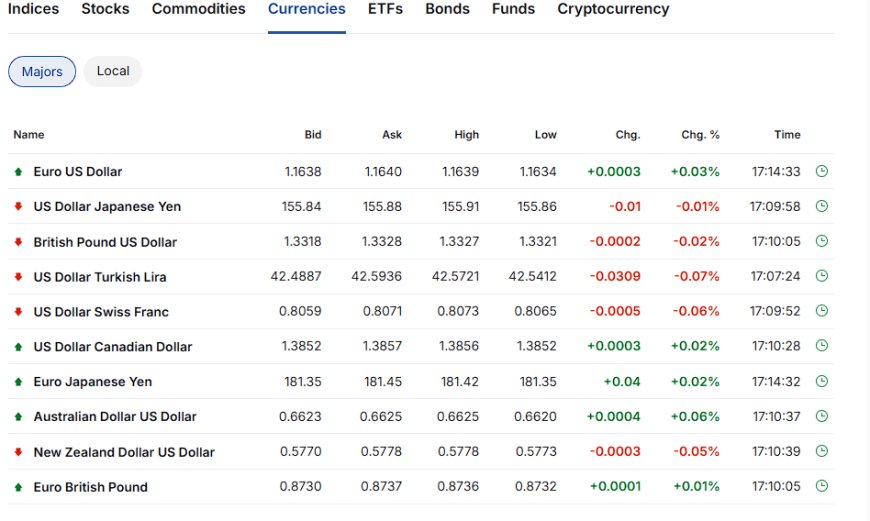The width and height of the screenshot is (870, 521).
Task: Click bid value 1.1638
Action: pyautogui.click(x=303, y=171)
